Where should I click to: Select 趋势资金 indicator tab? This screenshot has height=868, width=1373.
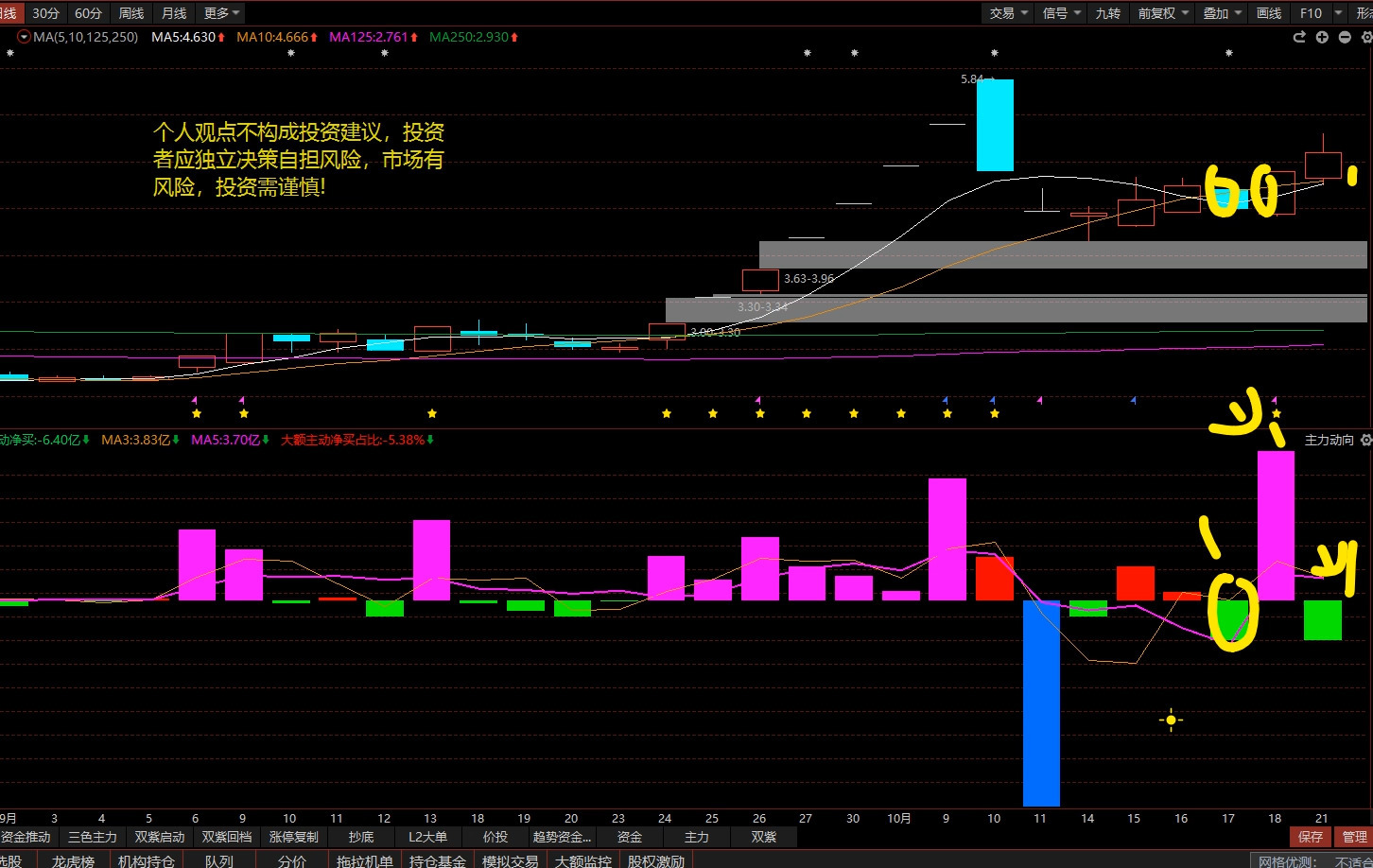[x=563, y=837]
